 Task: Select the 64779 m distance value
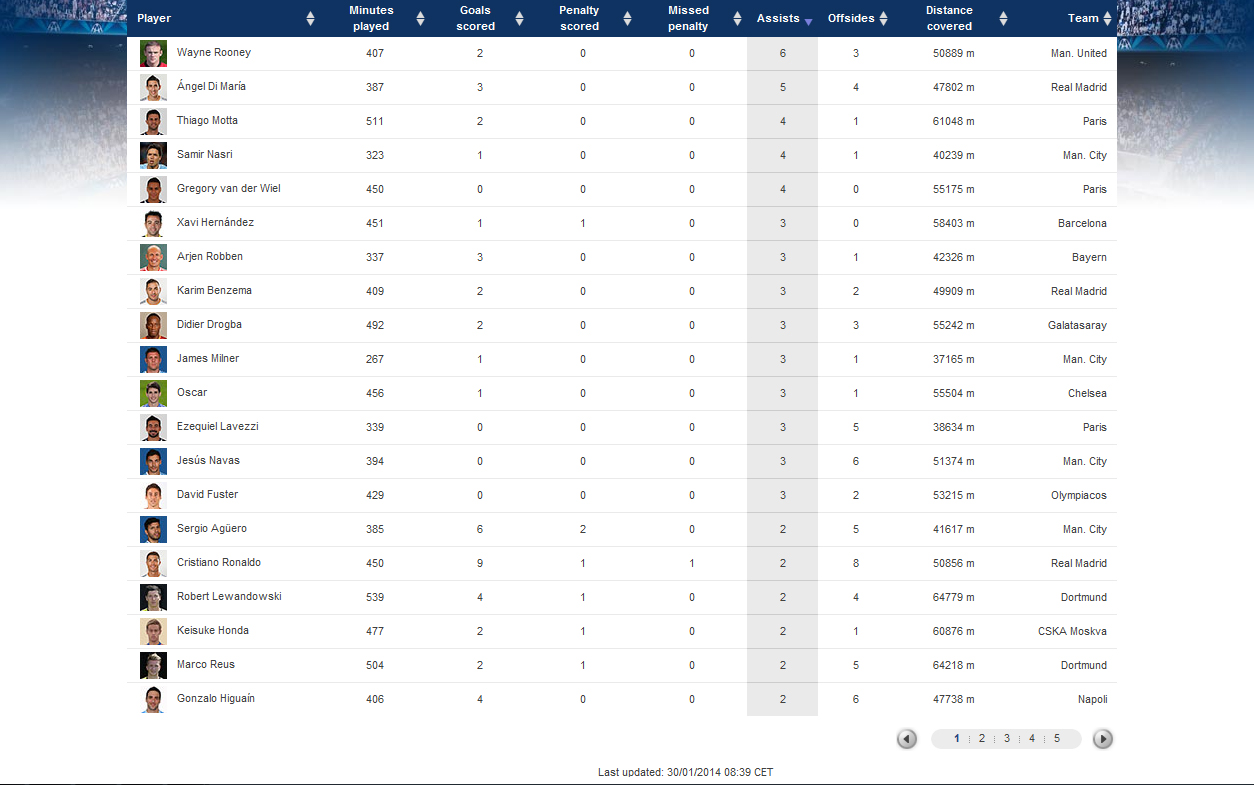click(x=953, y=597)
